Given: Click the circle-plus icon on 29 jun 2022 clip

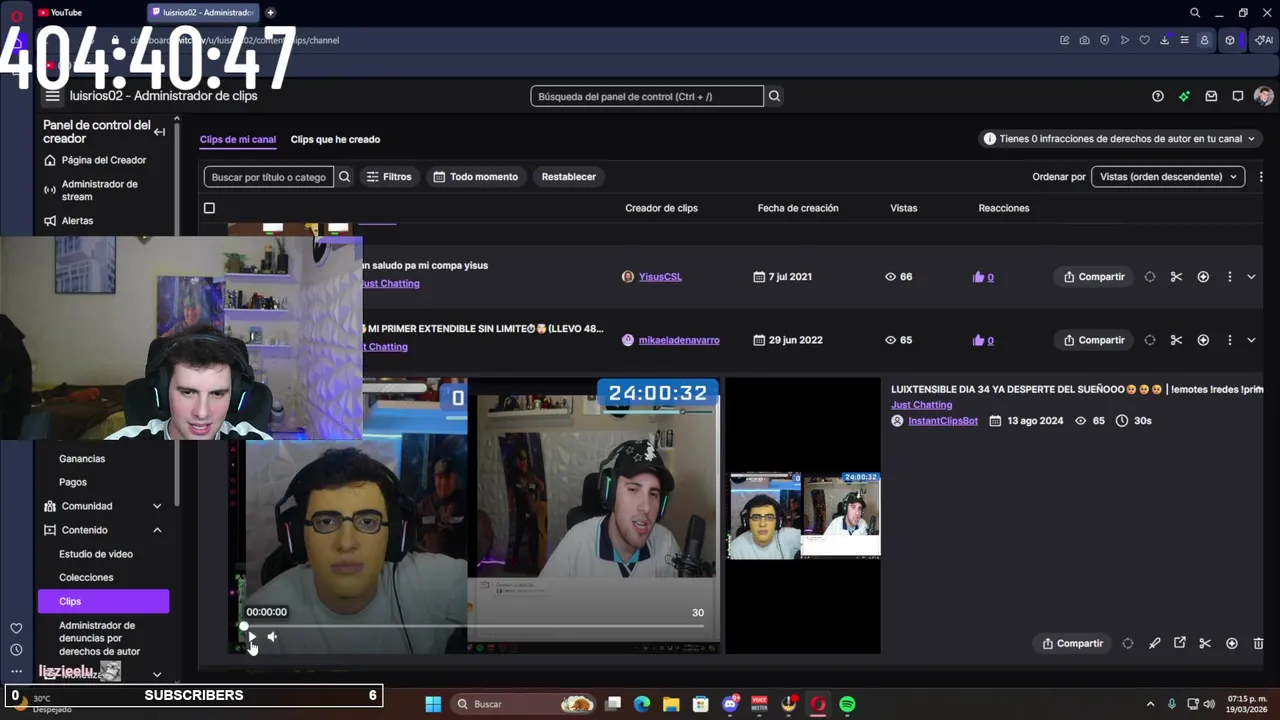Looking at the screenshot, I should pos(1203,340).
